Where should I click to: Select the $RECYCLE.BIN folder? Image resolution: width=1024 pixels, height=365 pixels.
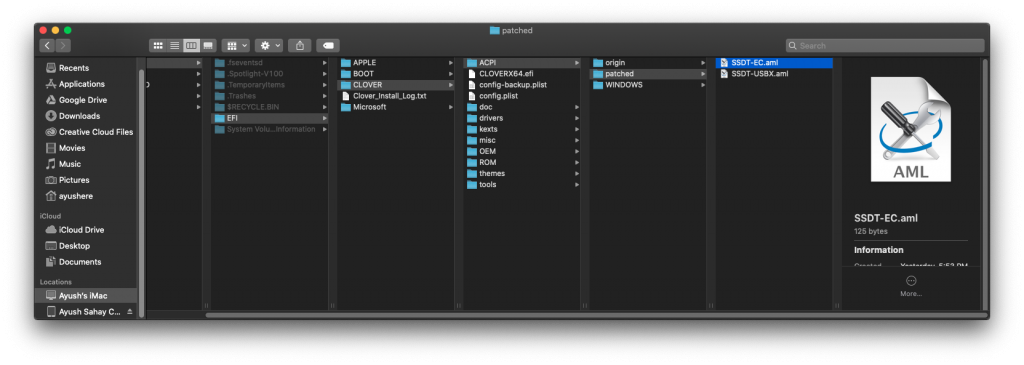pos(270,107)
